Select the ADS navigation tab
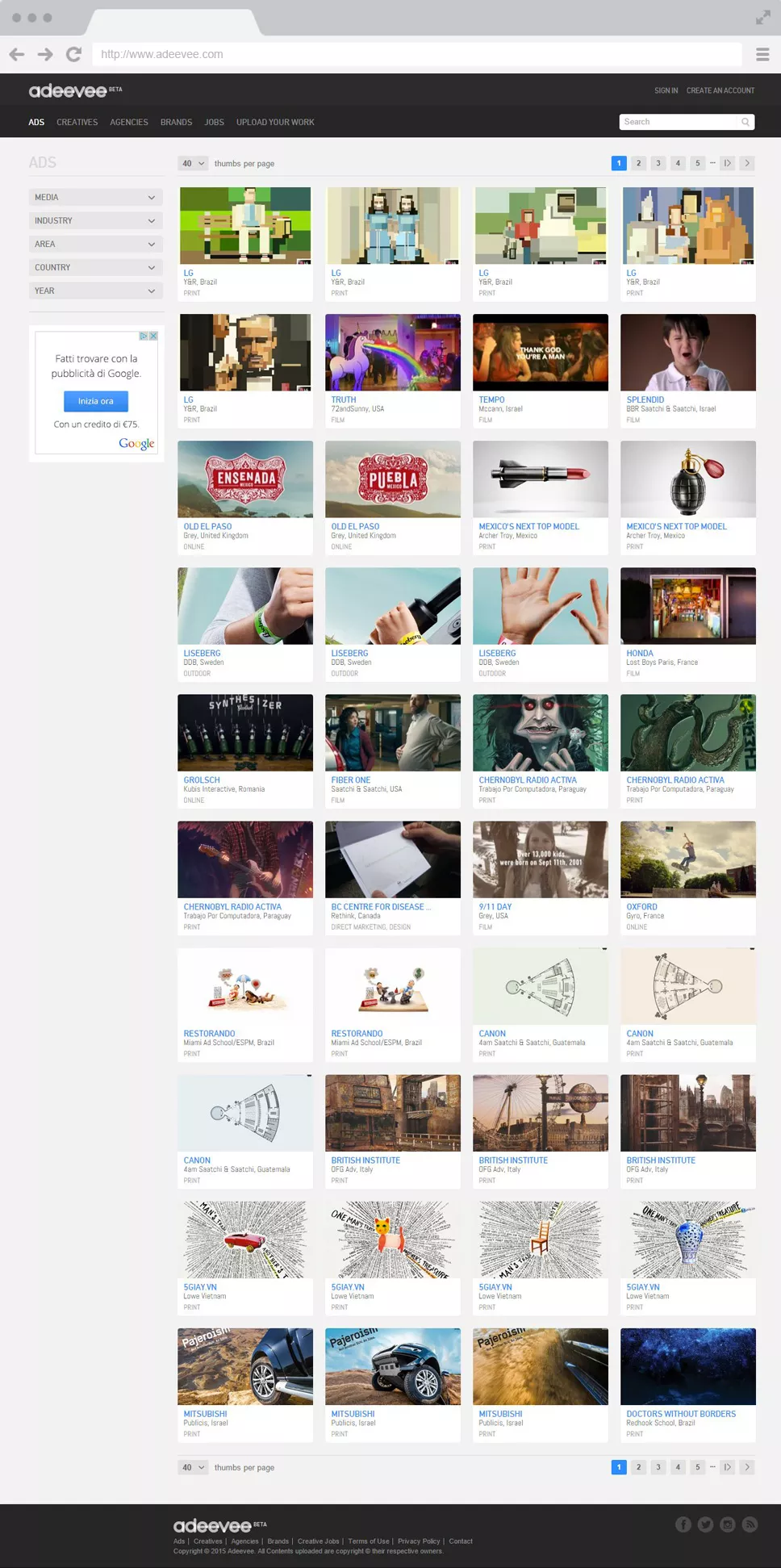This screenshot has height=1568, width=781. 36,122
